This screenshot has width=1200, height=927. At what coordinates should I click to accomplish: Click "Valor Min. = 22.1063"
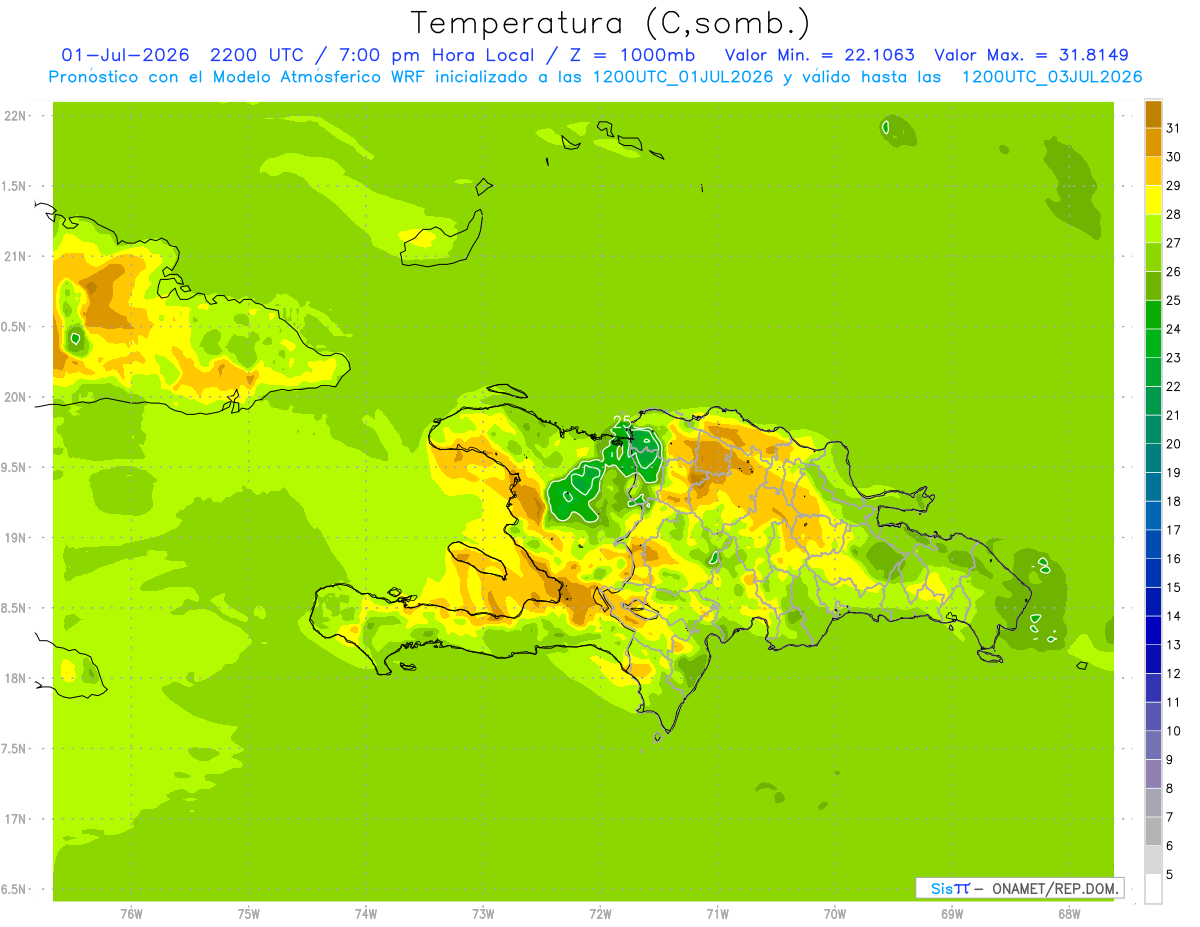pyautogui.click(x=819, y=55)
